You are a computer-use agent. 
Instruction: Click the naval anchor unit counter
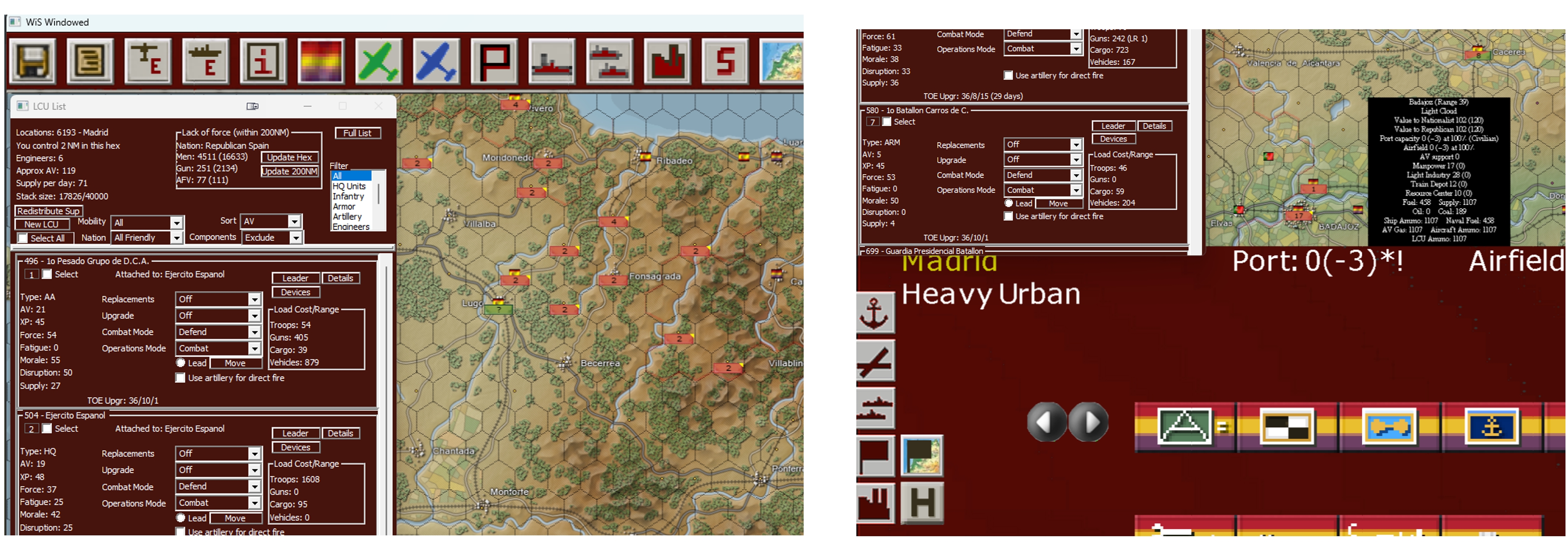click(x=1491, y=426)
